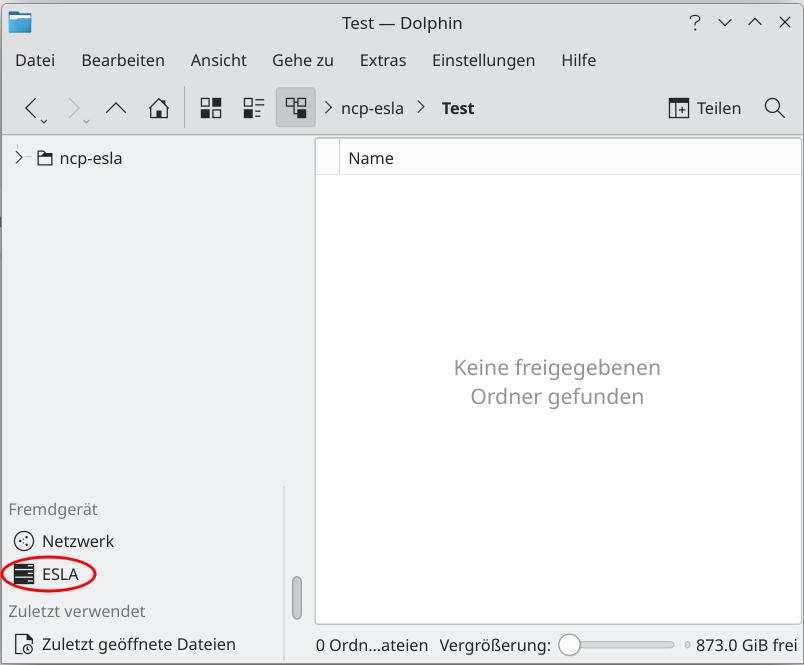The height and width of the screenshot is (665, 804).
Task: Maximize the Dolphin window
Action: click(x=755, y=22)
